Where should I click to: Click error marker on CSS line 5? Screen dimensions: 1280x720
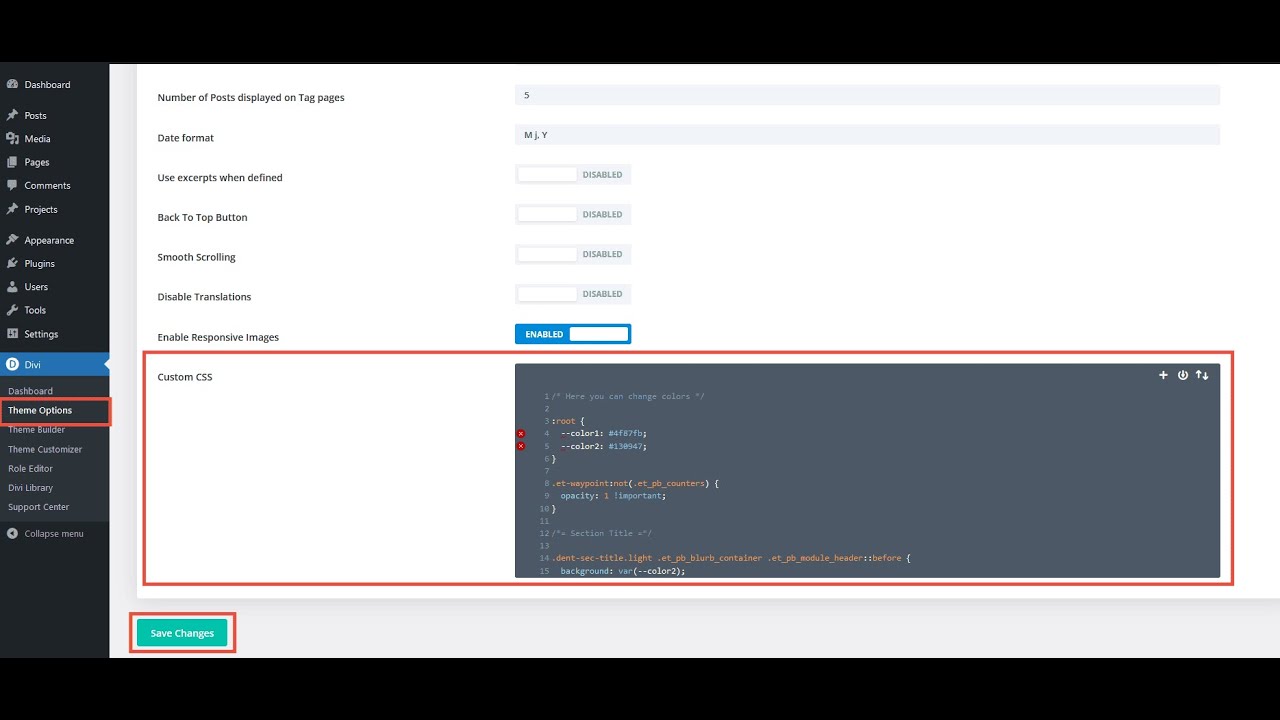coord(521,446)
